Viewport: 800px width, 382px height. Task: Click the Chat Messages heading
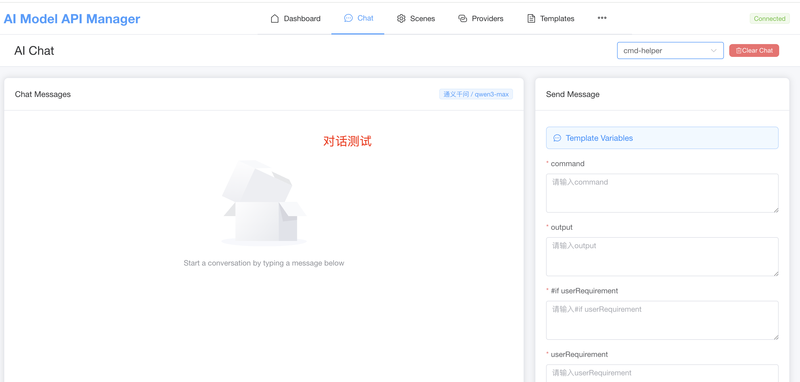(x=43, y=94)
